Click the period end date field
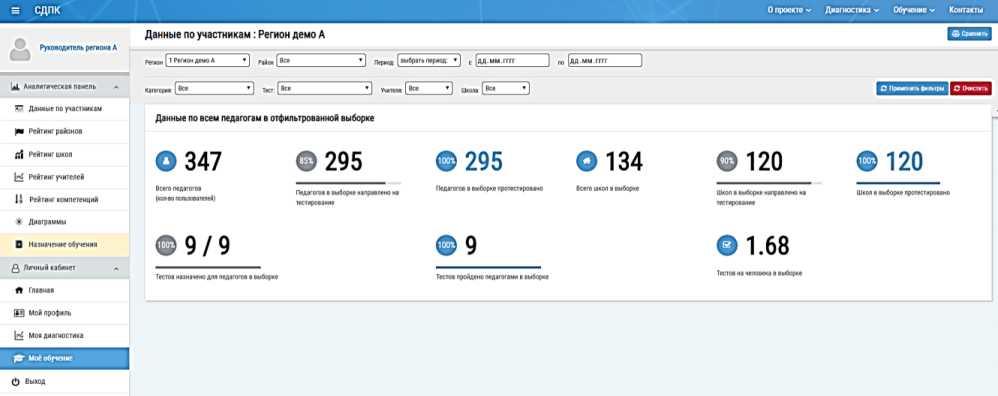The height and width of the screenshot is (396, 998). point(605,60)
